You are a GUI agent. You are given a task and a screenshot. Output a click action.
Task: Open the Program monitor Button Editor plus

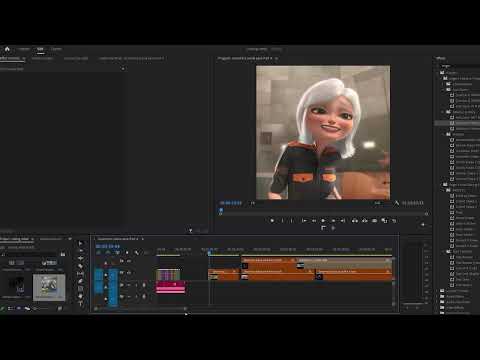423,225
